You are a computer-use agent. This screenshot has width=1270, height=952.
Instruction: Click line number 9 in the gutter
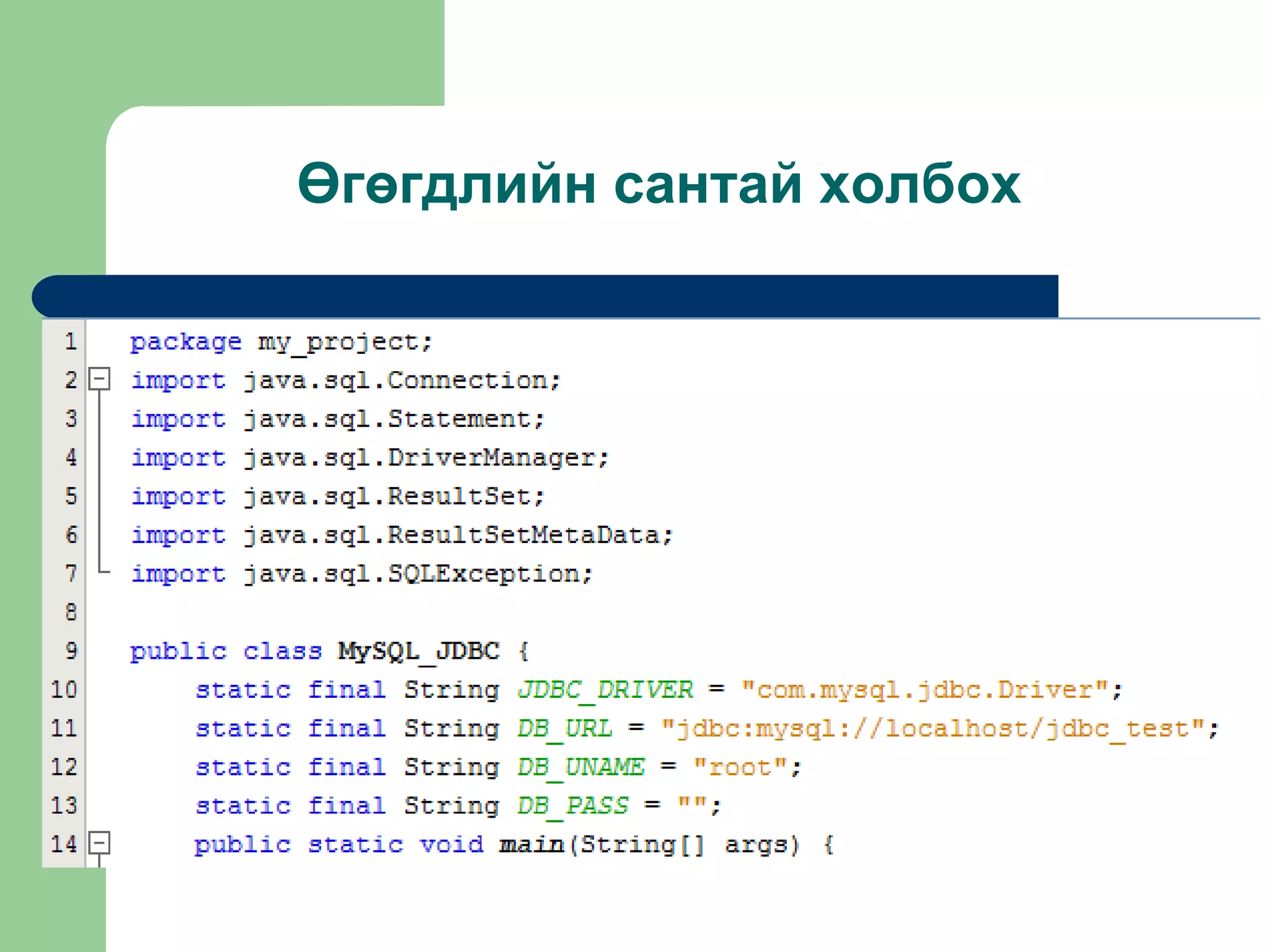(x=71, y=651)
